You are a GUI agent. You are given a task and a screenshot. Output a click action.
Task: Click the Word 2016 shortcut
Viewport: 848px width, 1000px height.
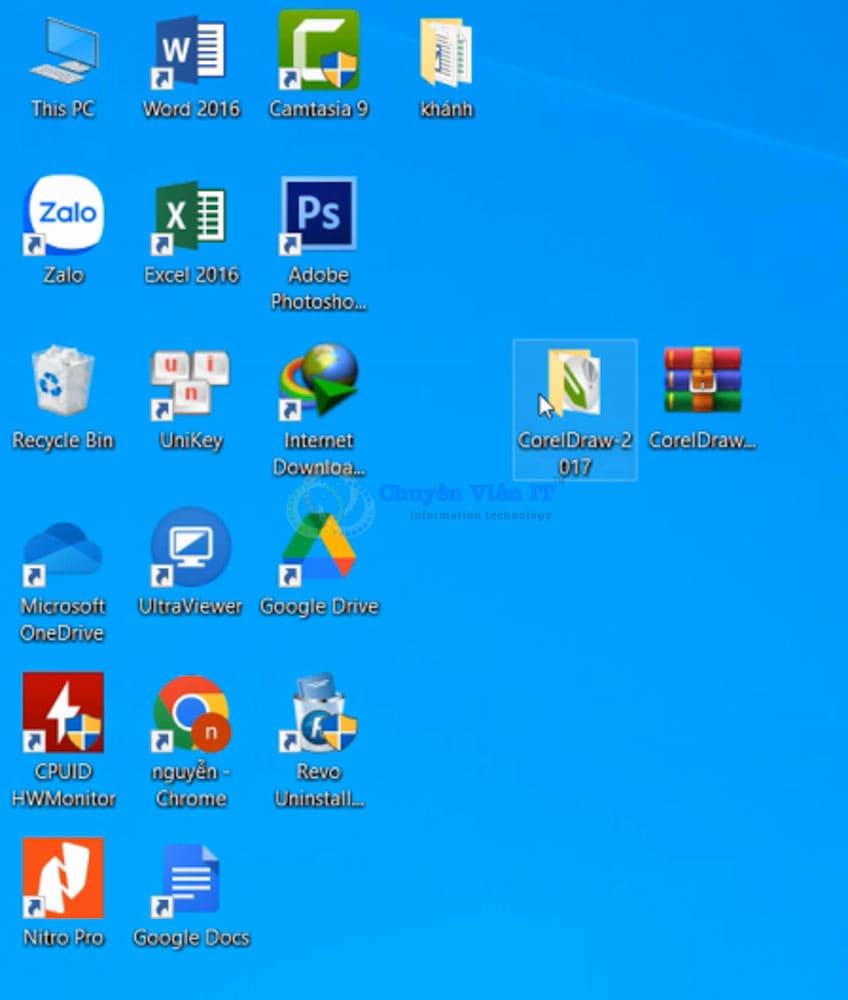coord(191,52)
